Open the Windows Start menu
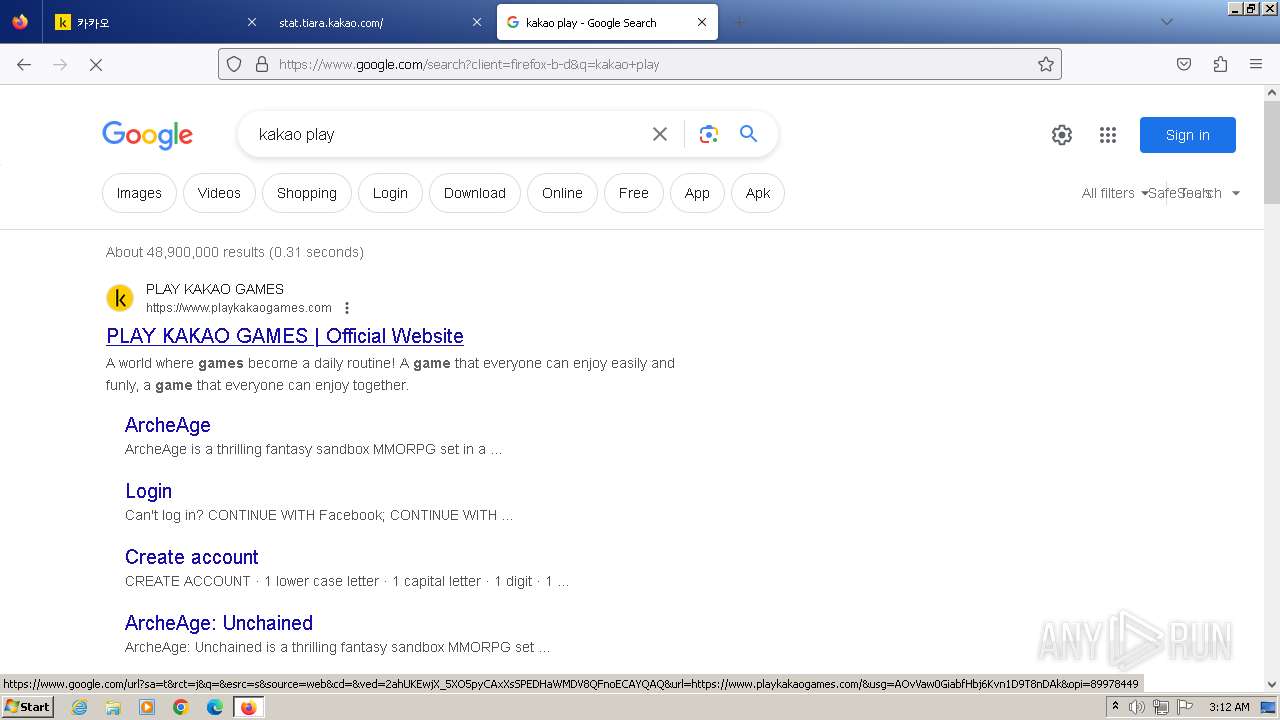 click(x=28, y=706)
